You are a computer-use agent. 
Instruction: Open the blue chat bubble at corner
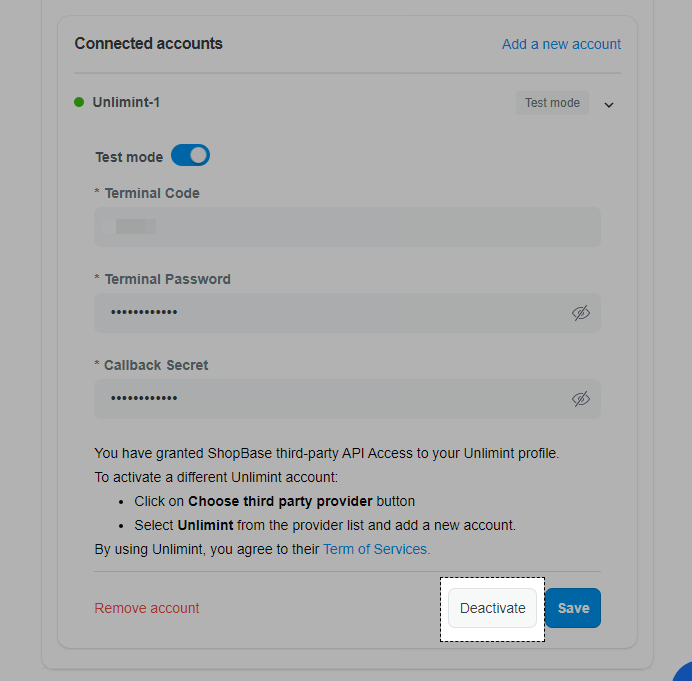pyautogui.click(x=683, y=672)
